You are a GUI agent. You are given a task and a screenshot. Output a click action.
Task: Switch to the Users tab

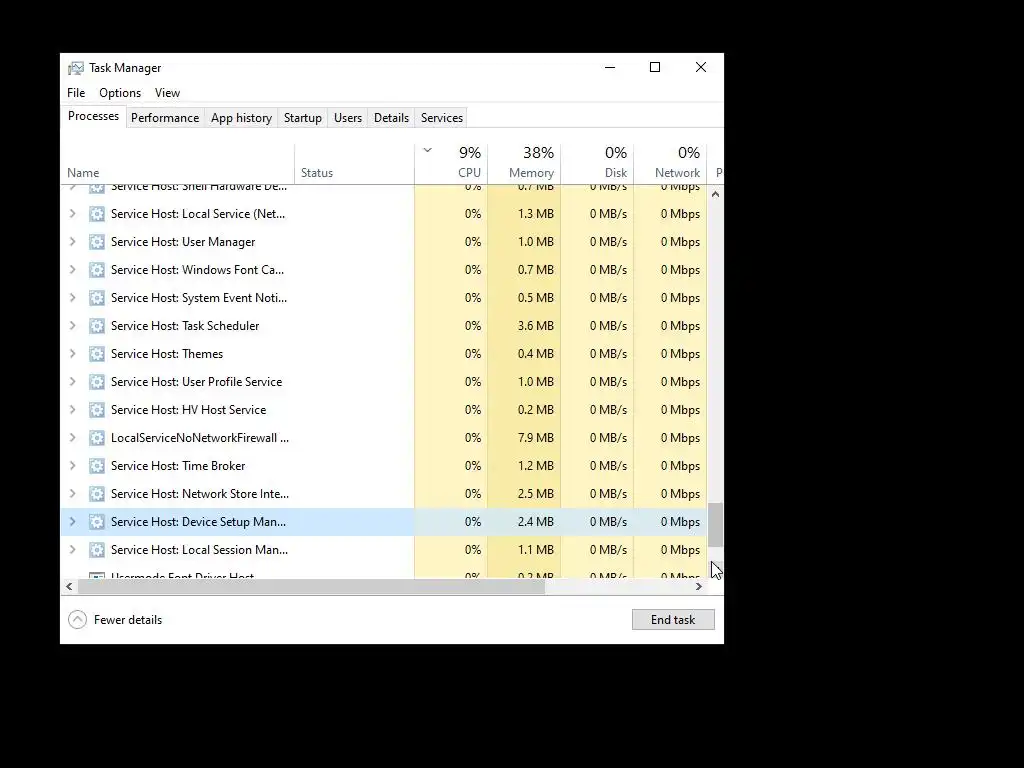(x=347, y=118)
